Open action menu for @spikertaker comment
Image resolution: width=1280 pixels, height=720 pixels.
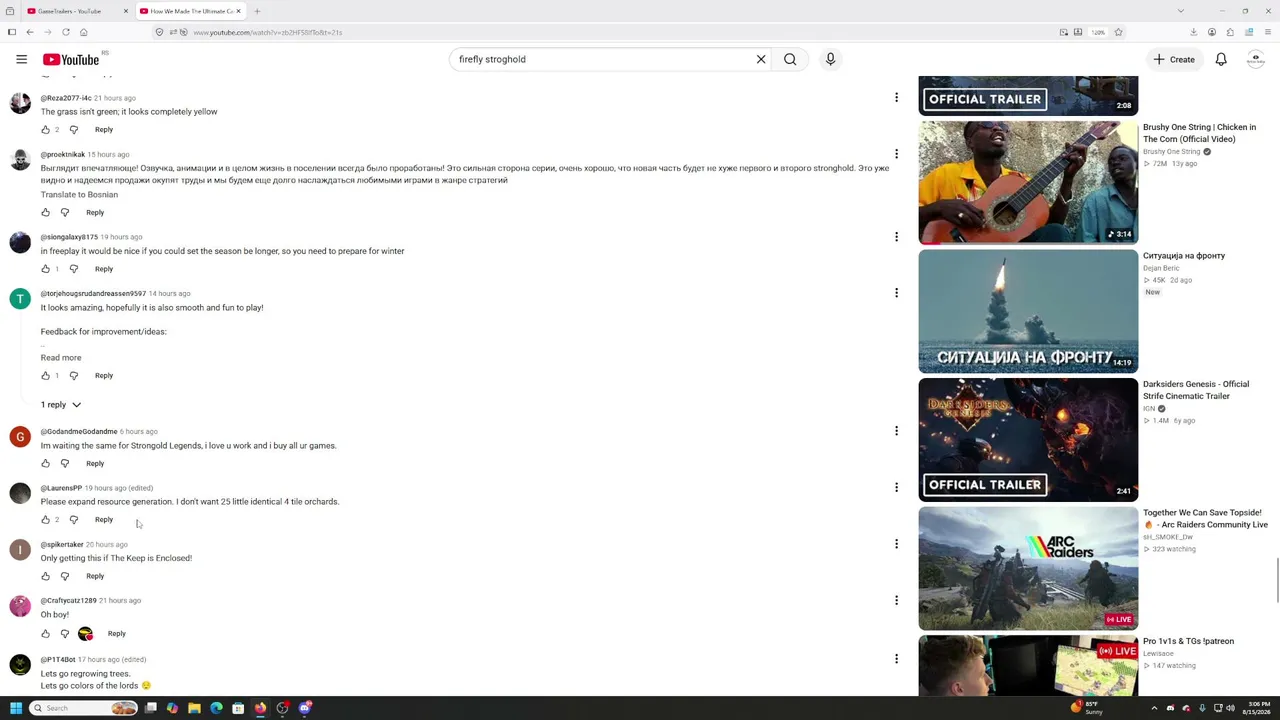tap(896, 544)
